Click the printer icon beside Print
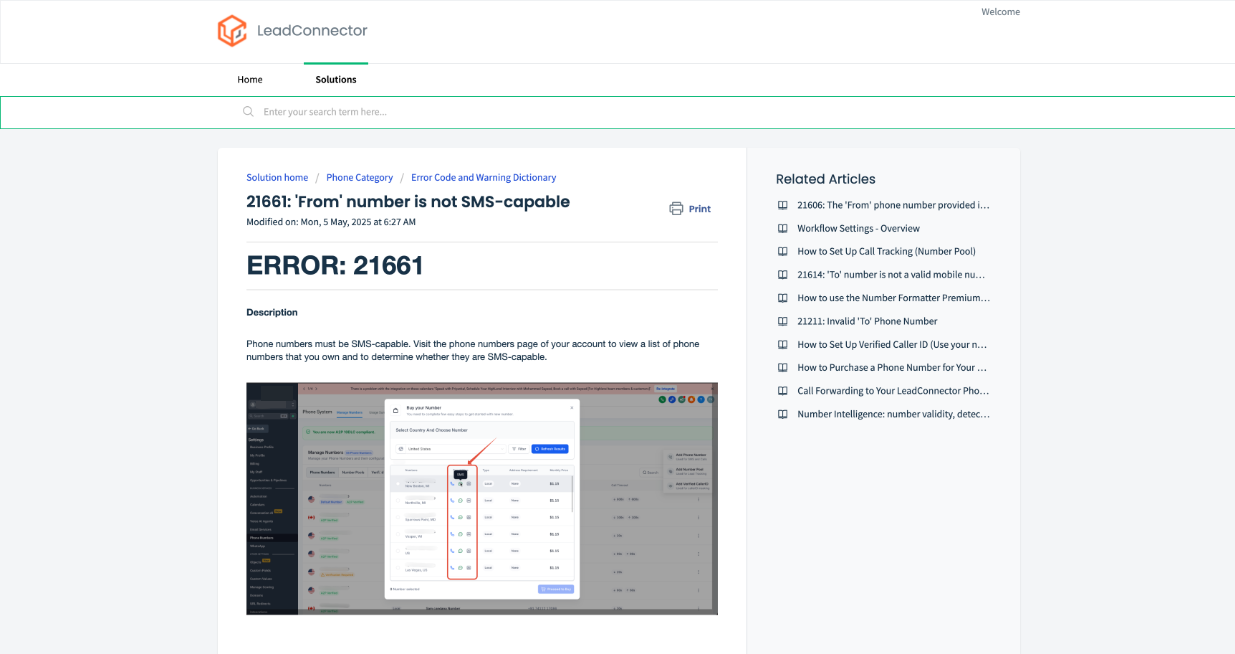This screenshot has width=1235, height=654. (x=676, y=209)
